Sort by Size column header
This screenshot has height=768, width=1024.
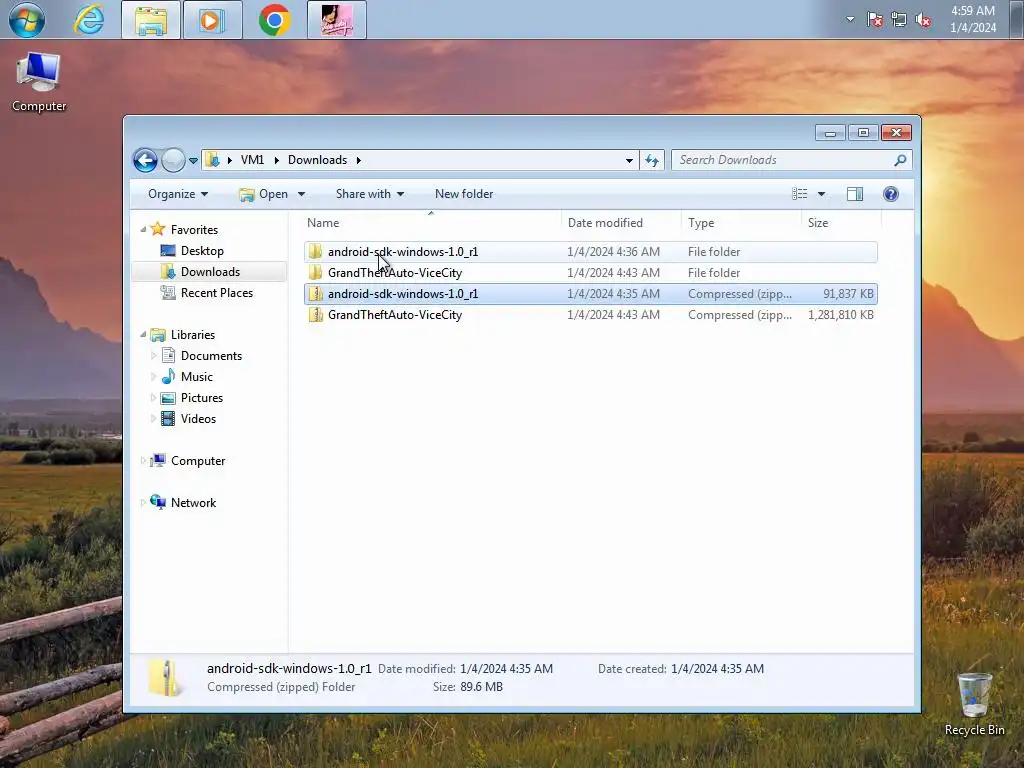click(x=841, y=223)
